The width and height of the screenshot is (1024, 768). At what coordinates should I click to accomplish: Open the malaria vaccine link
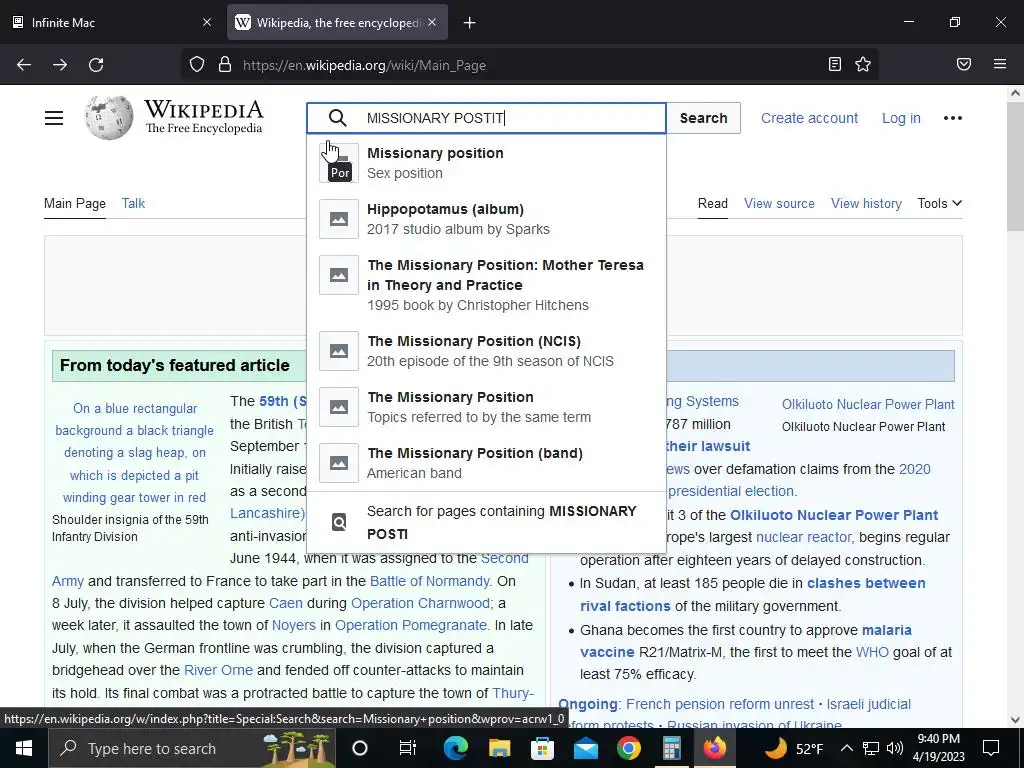[746, 641]
